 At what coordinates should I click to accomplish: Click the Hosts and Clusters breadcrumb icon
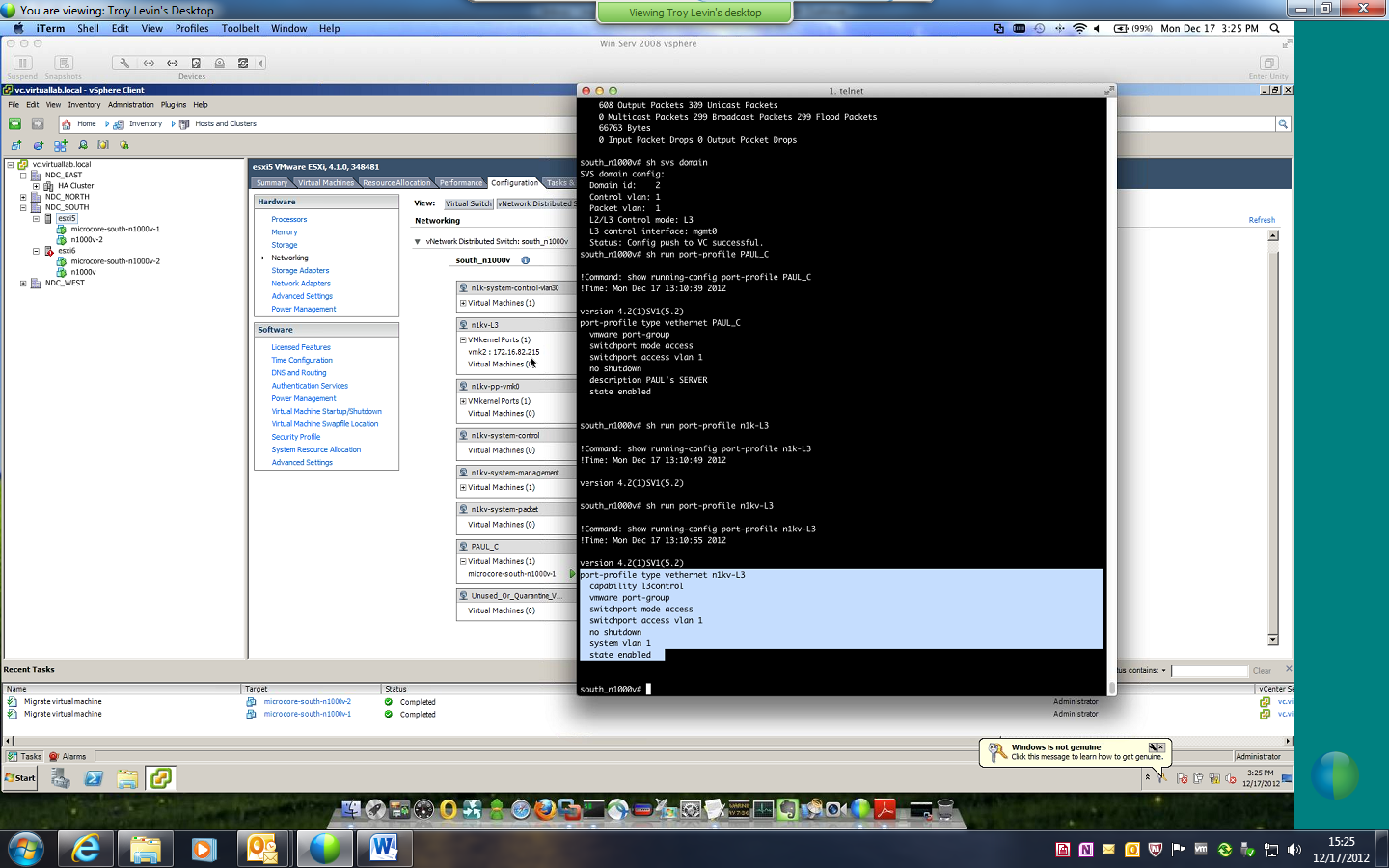[x=184, y=124]
